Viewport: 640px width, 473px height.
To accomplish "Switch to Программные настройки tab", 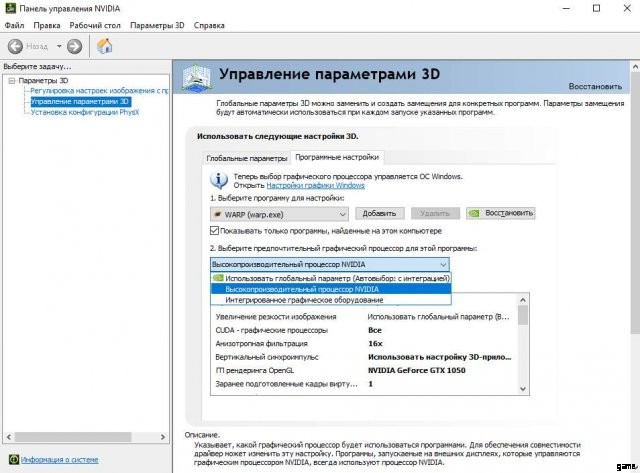I will tap(337, 157).
